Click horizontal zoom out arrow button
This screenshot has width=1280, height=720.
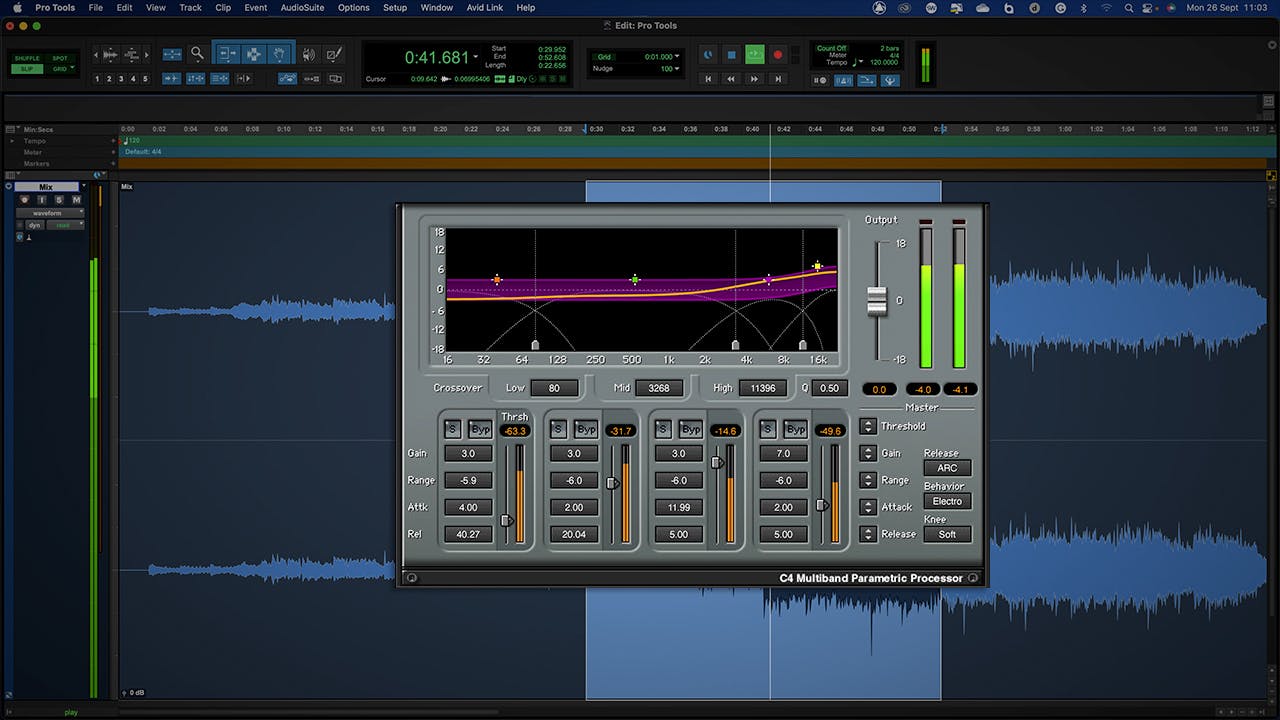(x=96, y=54)
